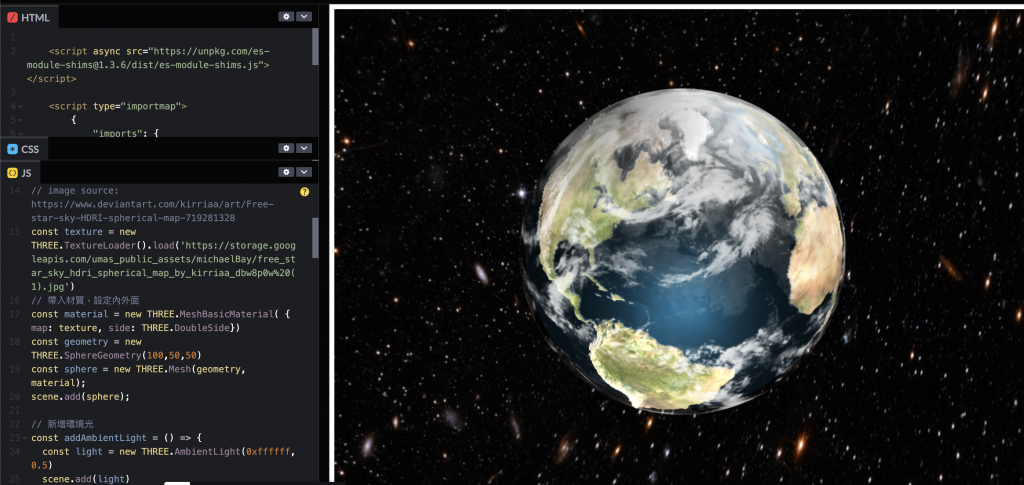Click line number 21 in JS gutter

click(x=15, y=411)
